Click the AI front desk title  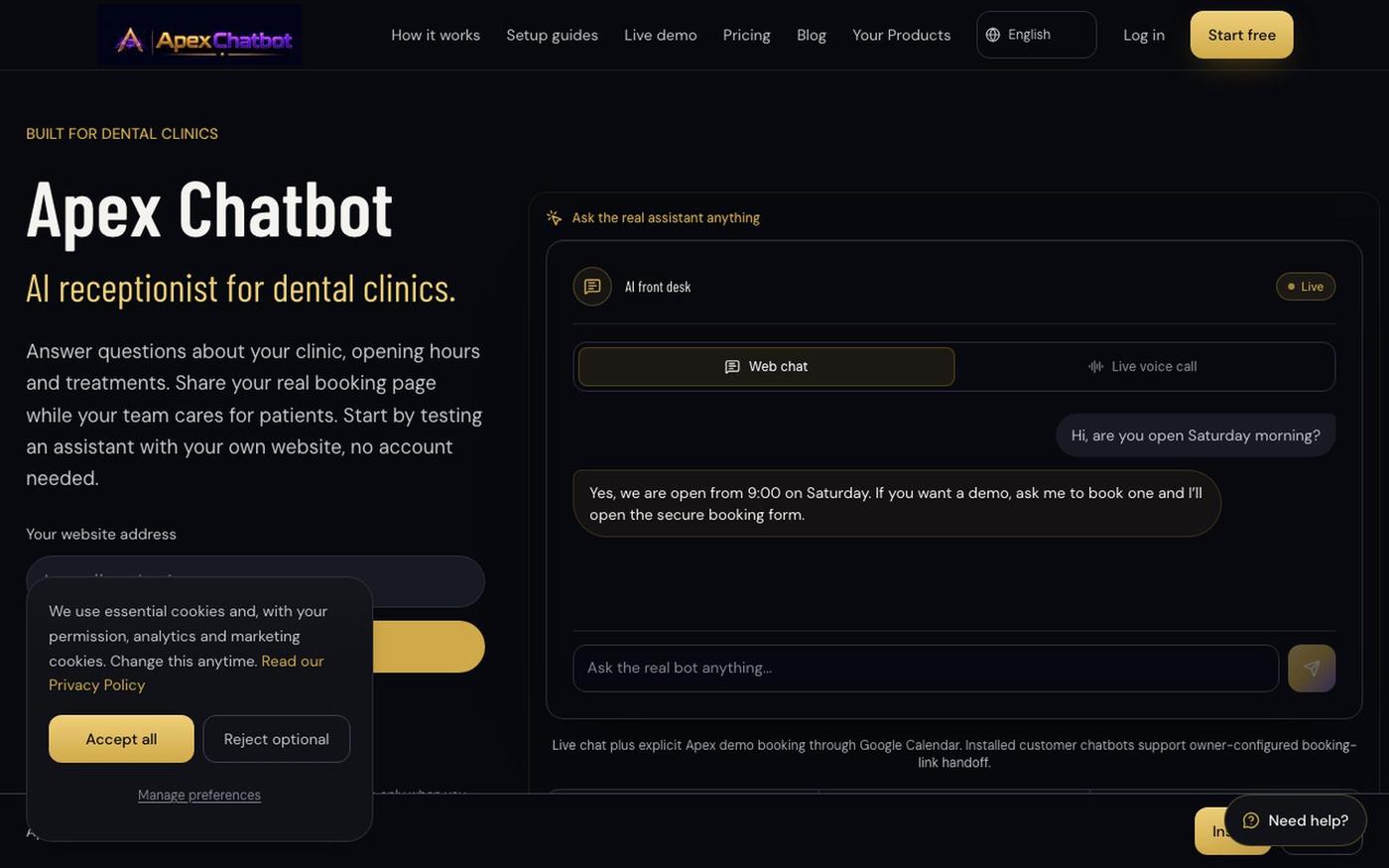click(x=658, y=287)
